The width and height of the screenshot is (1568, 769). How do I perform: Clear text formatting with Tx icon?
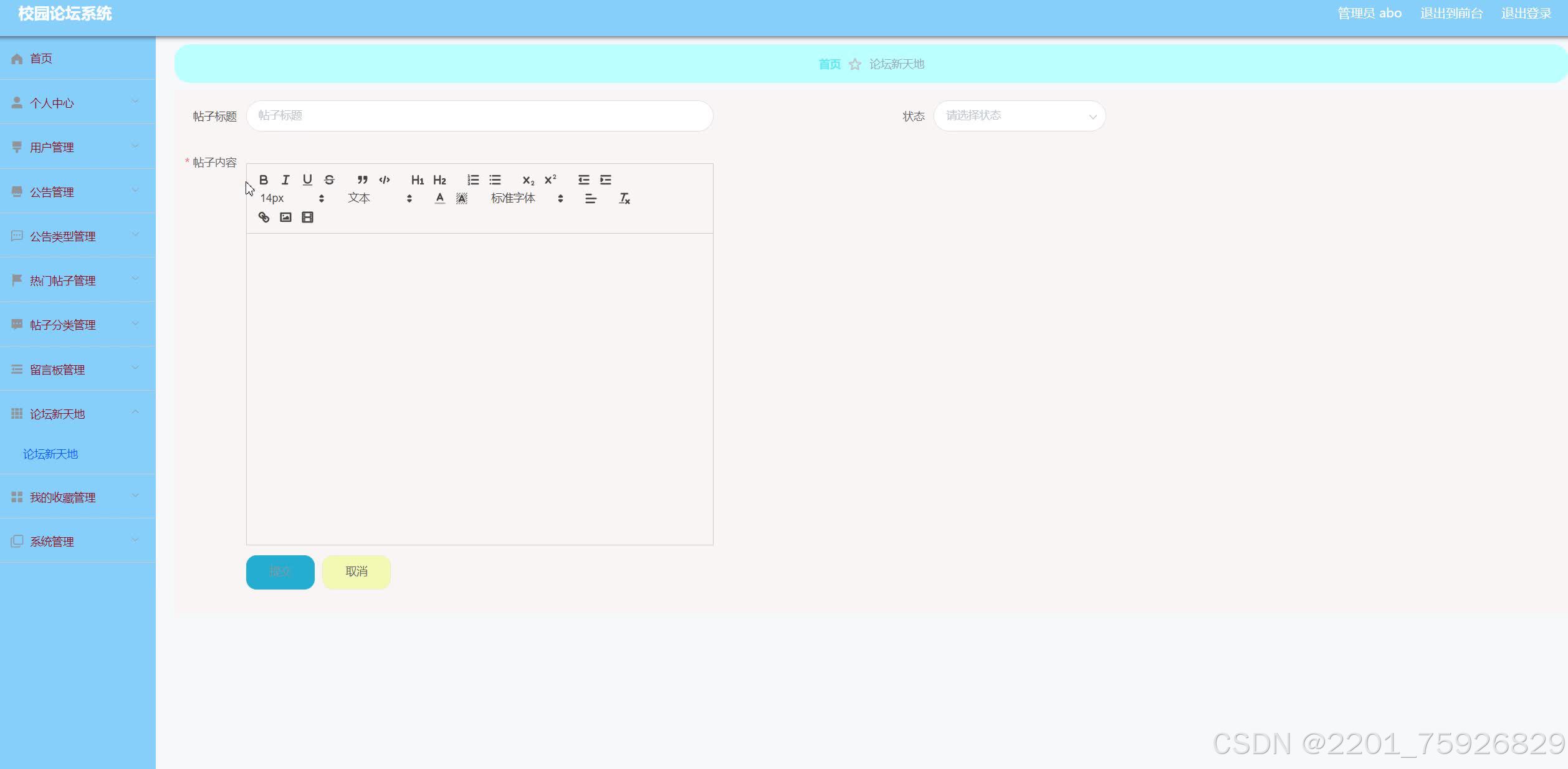tap(624, 199)
